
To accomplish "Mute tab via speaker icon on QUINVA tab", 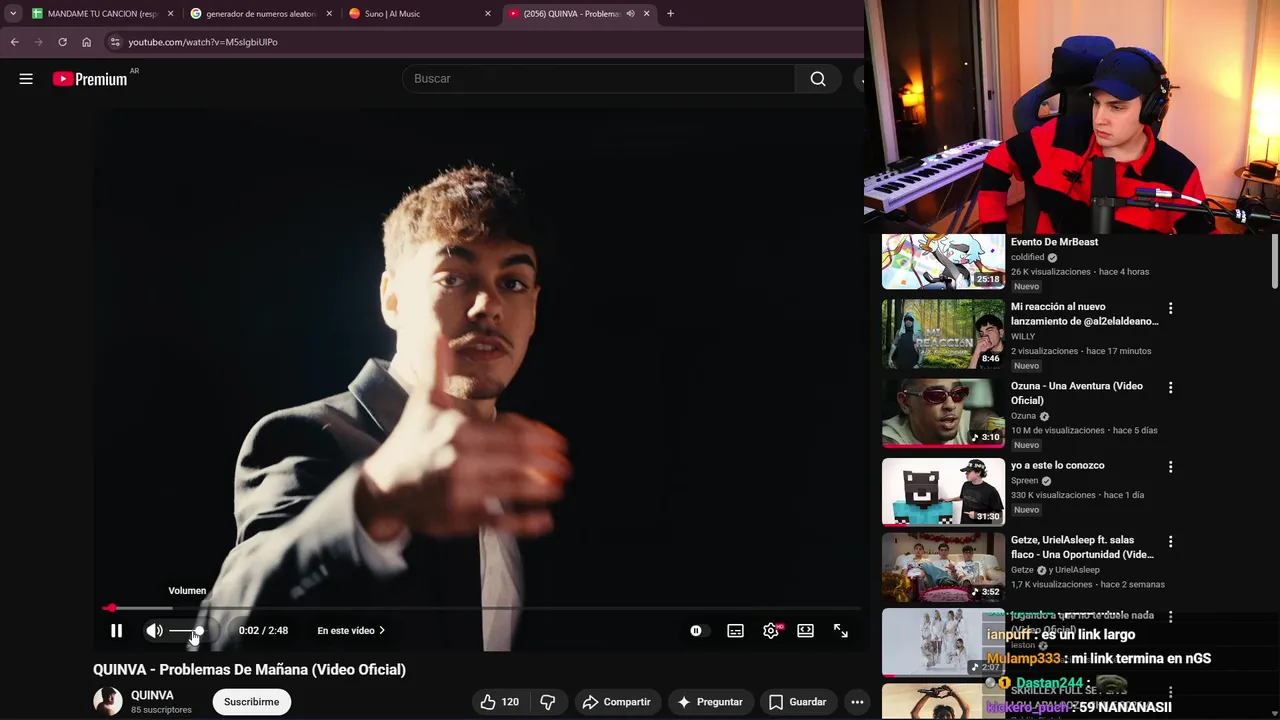I will (x=630, y=14).
